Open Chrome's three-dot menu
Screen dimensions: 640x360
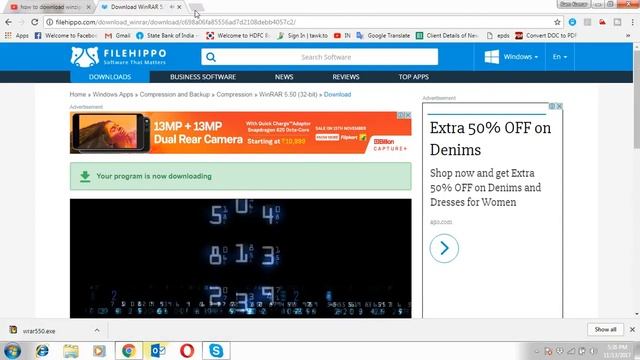(632, 22)
